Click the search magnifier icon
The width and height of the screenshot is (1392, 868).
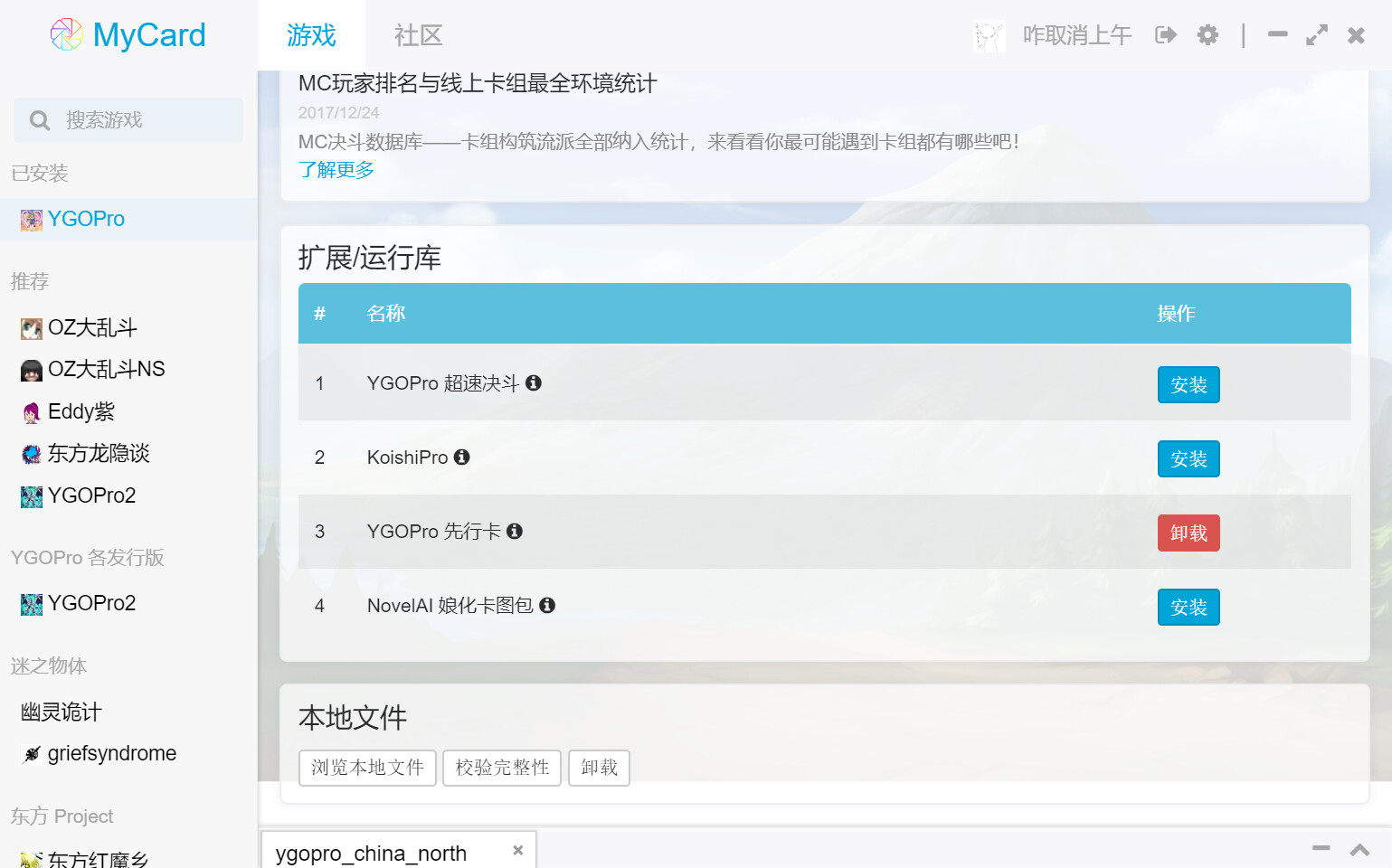tap(40, 120)
